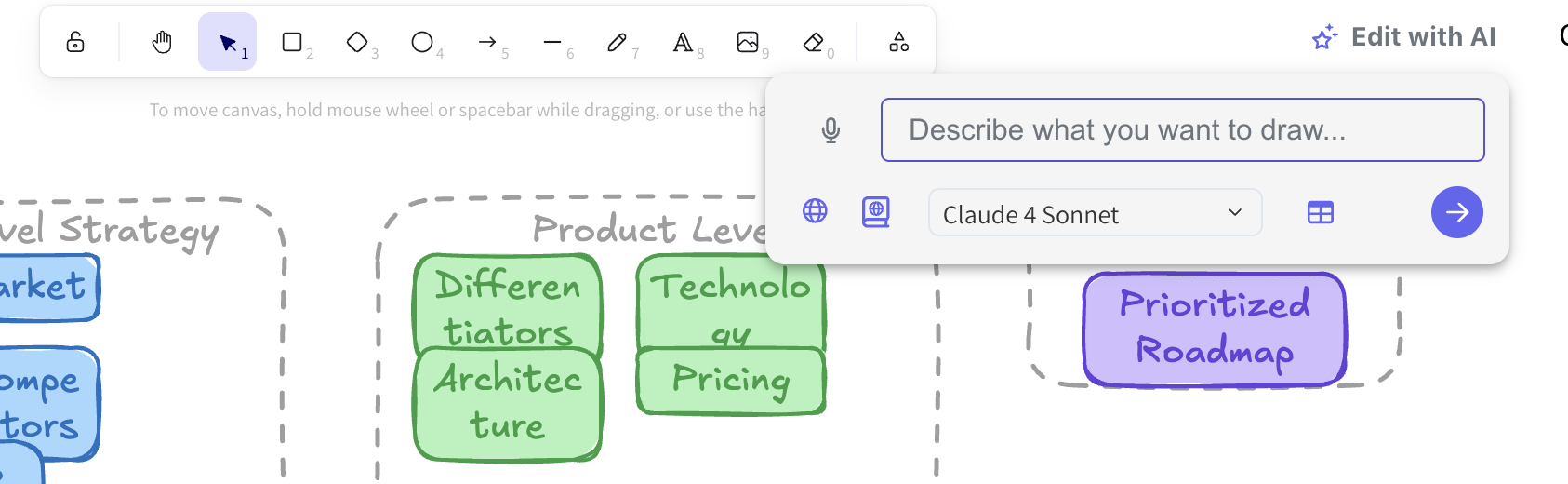The image size is (1568, 484).
Task: Select the Diamond shape tool
Action: click(x=357, y=42)
